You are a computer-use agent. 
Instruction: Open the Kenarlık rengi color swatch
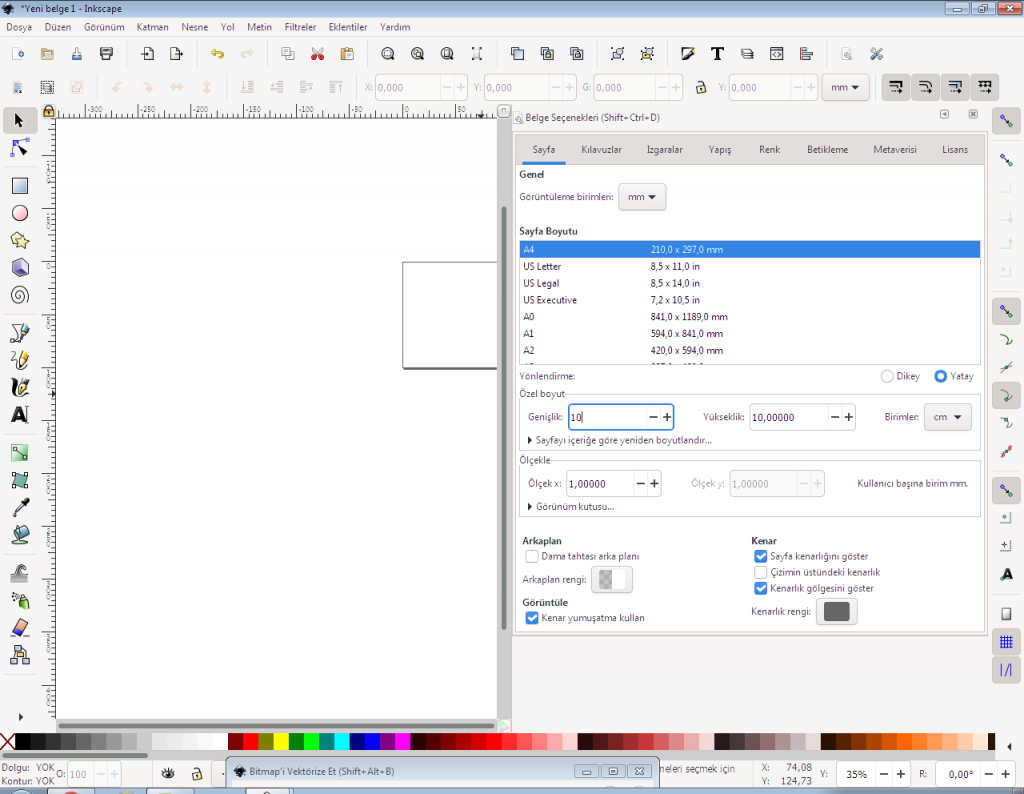coord(837,612)
